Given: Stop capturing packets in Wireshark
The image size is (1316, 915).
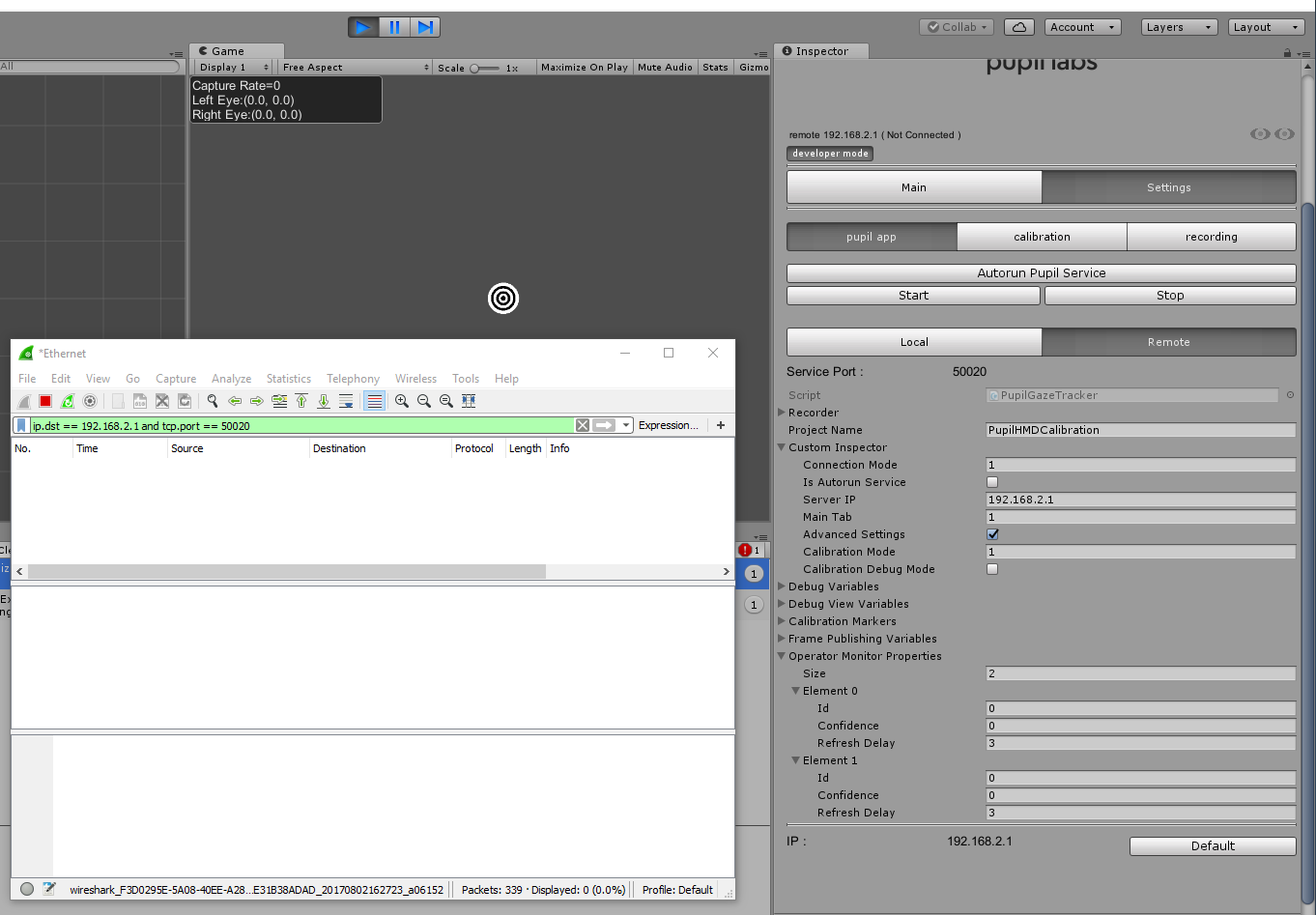Looking at the screenshot, I should click(45, 401).
